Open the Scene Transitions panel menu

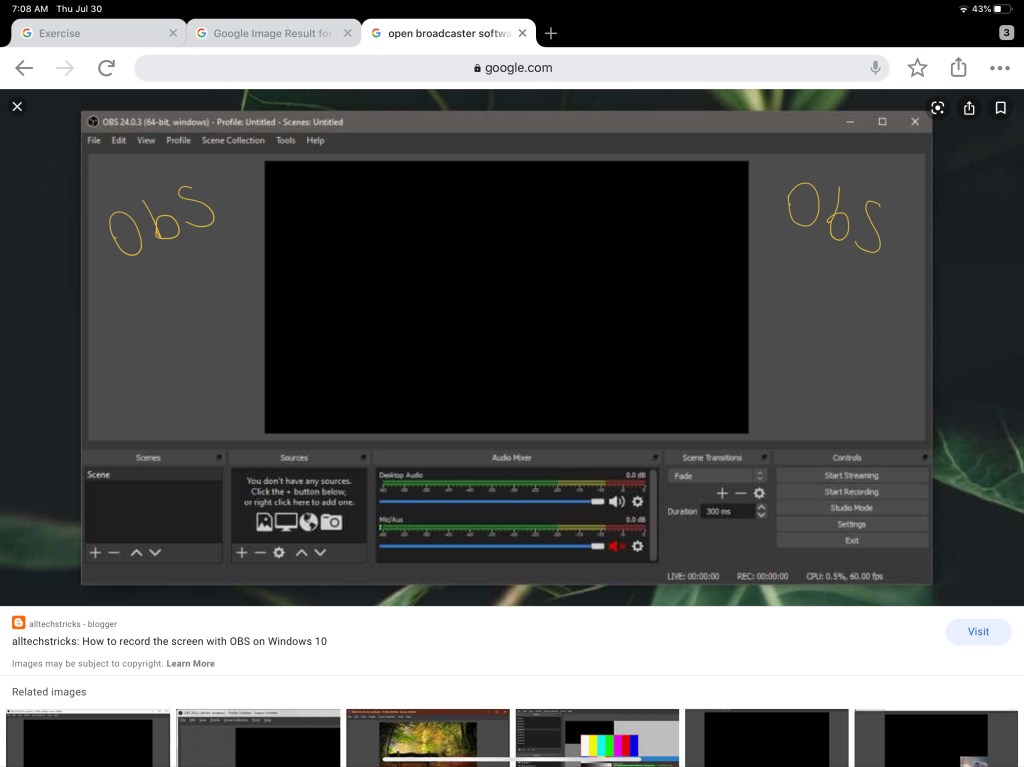point(764,458)
